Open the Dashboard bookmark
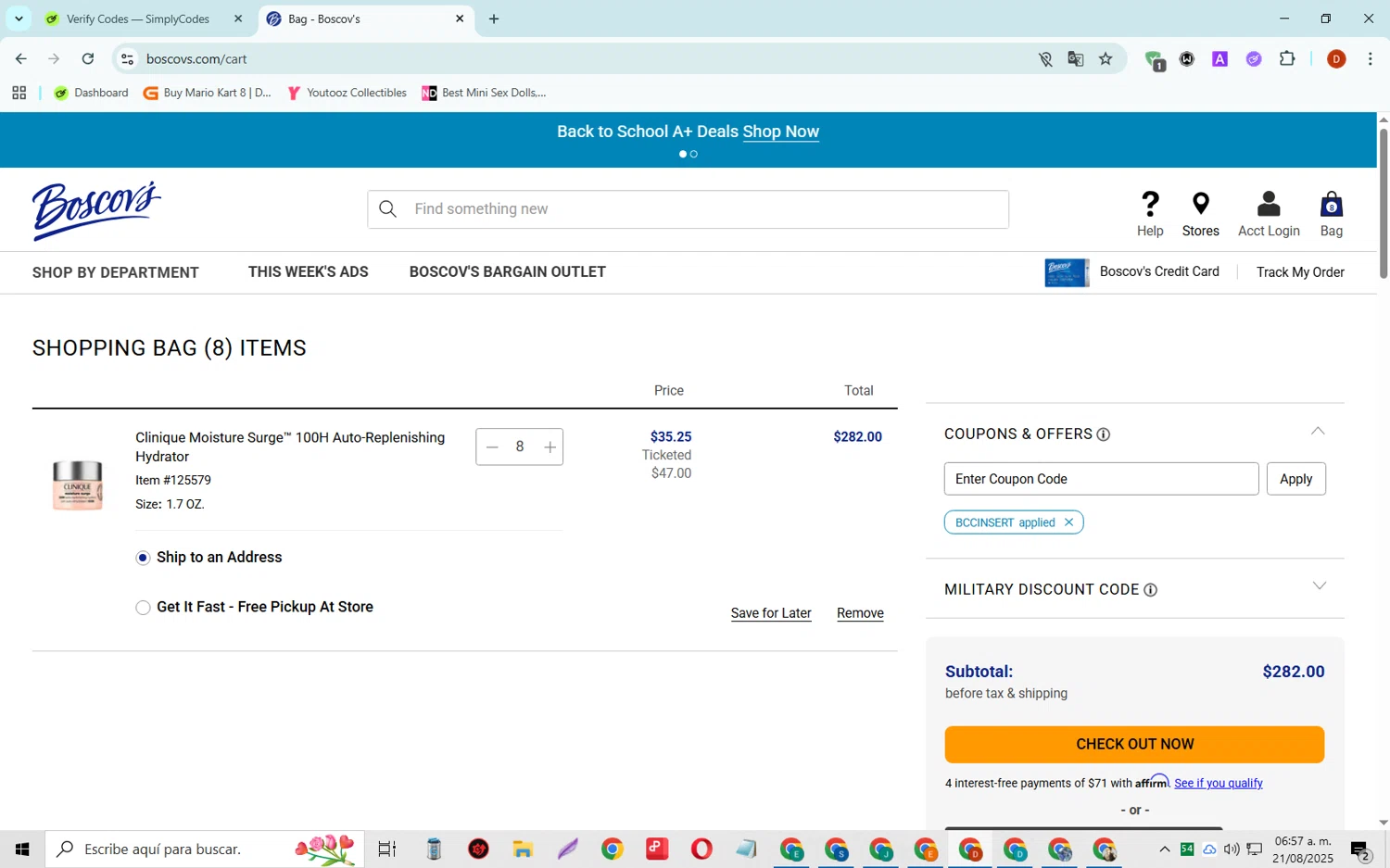Viewport: 1390px width, 868px height. [x=91, y=93]
